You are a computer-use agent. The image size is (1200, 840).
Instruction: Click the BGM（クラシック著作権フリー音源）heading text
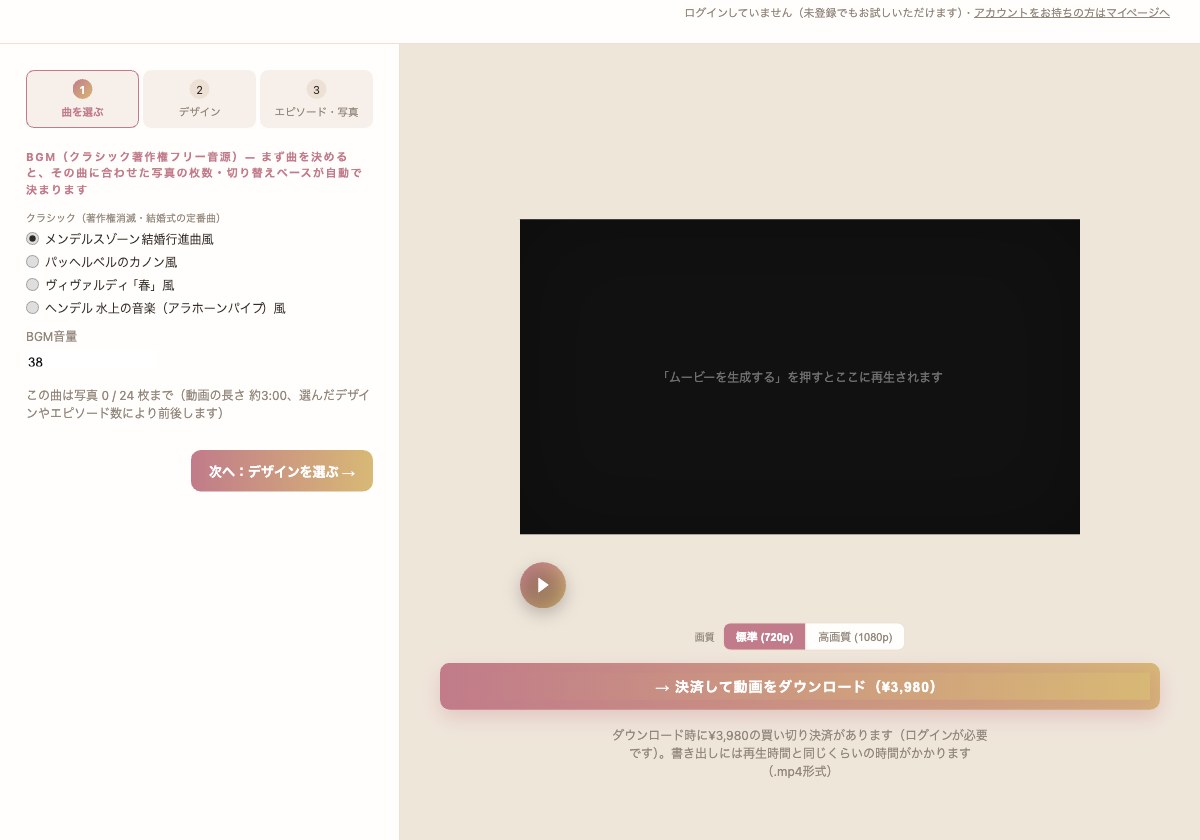coord(194,173)
